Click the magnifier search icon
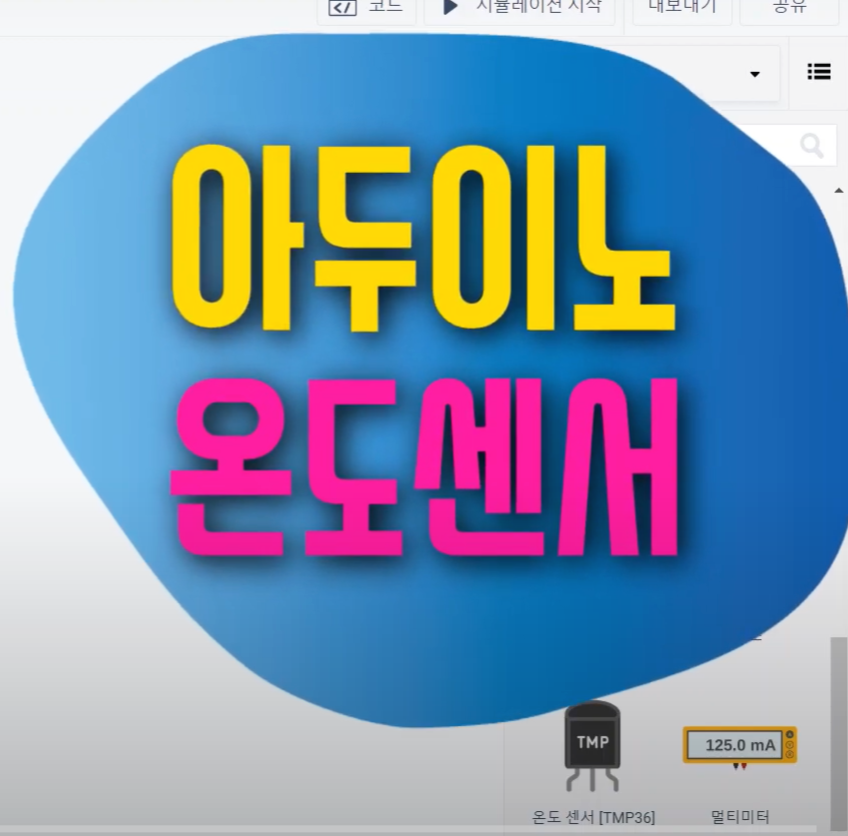The height and width of the screenshot is (836, 848). pyautogui.click(x=812, y=145)
